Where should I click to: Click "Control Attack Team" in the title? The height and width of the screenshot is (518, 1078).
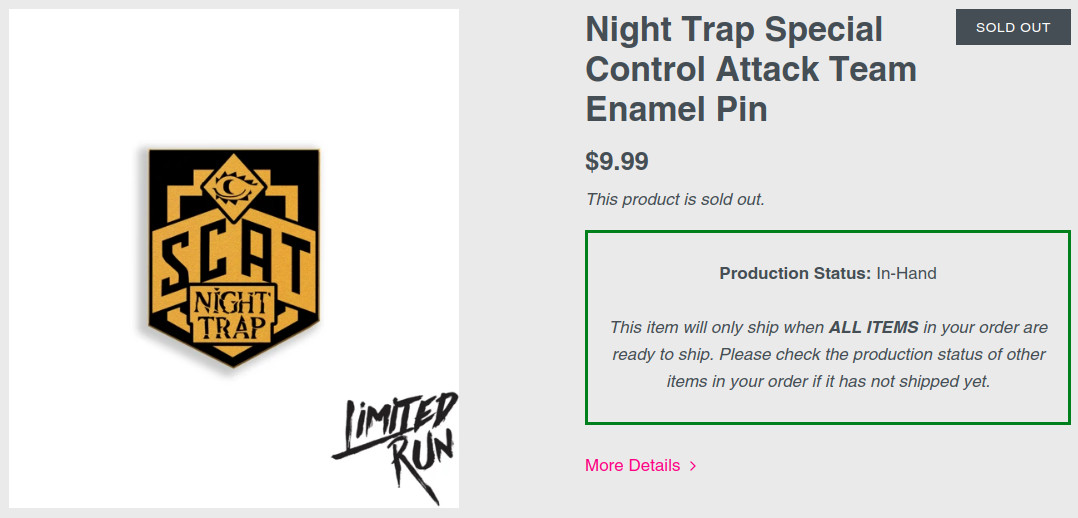(750, 69)
